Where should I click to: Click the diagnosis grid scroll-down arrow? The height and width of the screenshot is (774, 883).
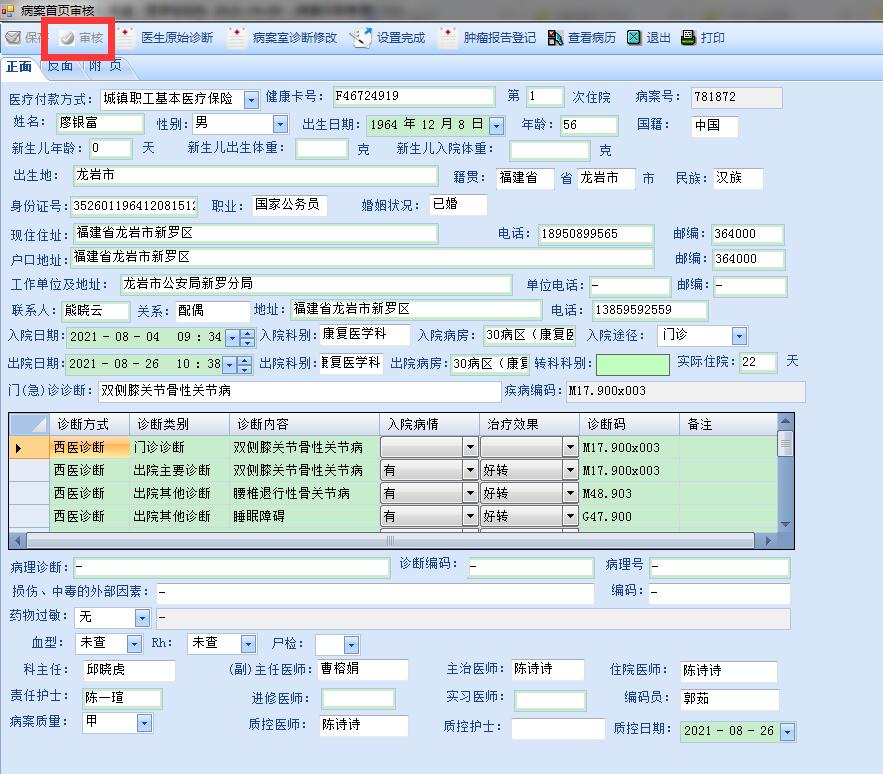point(785,524)
